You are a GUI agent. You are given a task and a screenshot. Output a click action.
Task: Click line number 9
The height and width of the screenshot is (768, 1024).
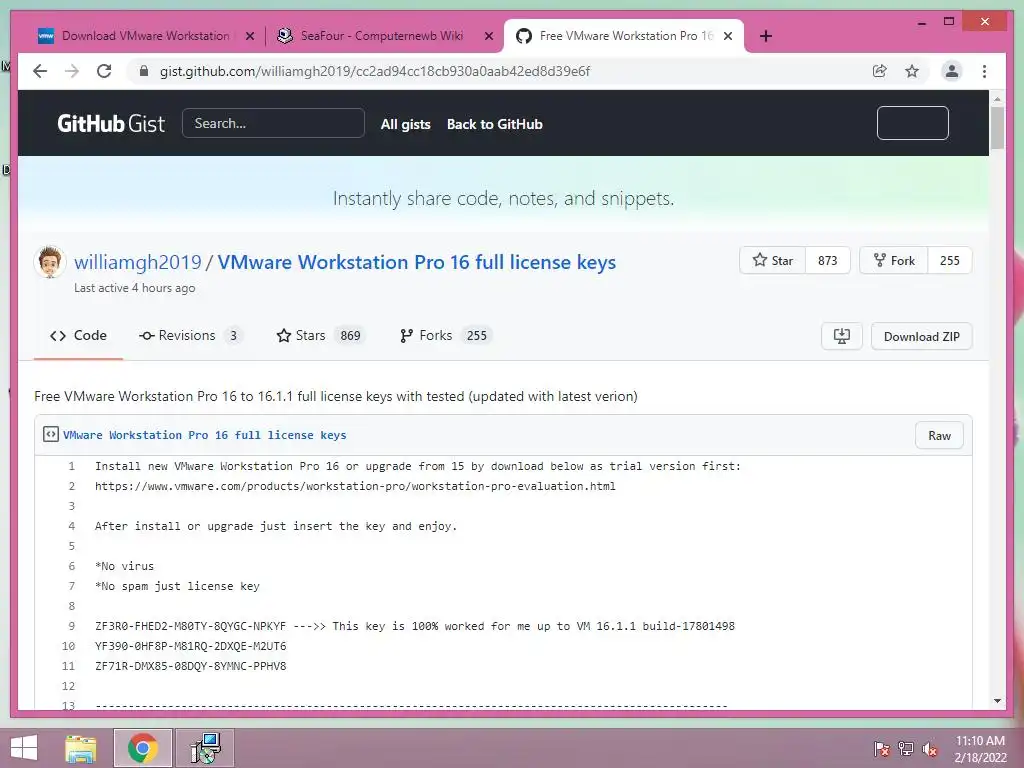tap(71, 626)
